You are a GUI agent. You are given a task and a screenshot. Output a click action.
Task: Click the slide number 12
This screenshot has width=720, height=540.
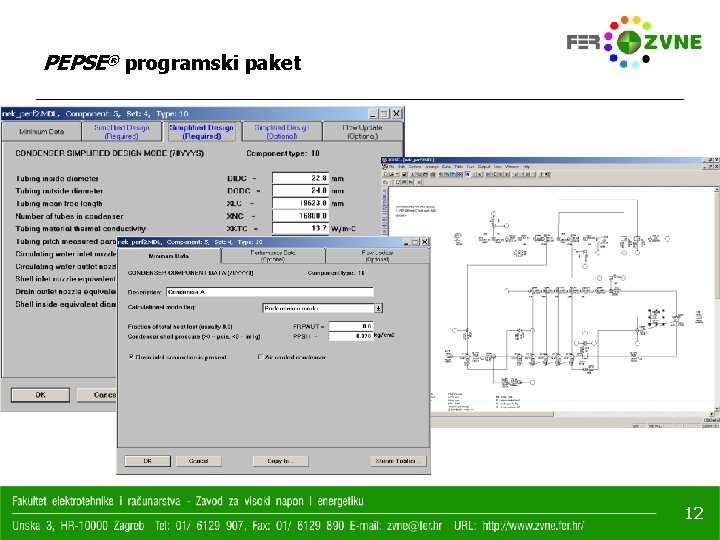pos(694,513)
